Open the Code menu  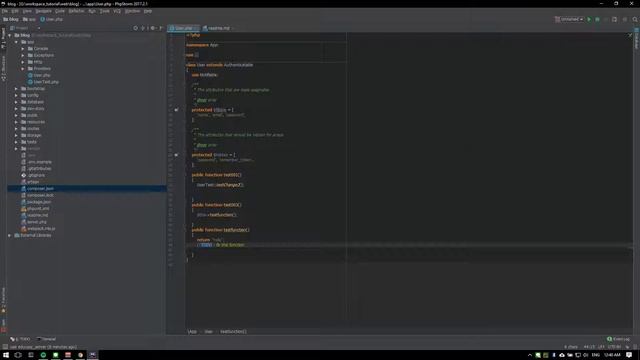[x=60, y=11]
